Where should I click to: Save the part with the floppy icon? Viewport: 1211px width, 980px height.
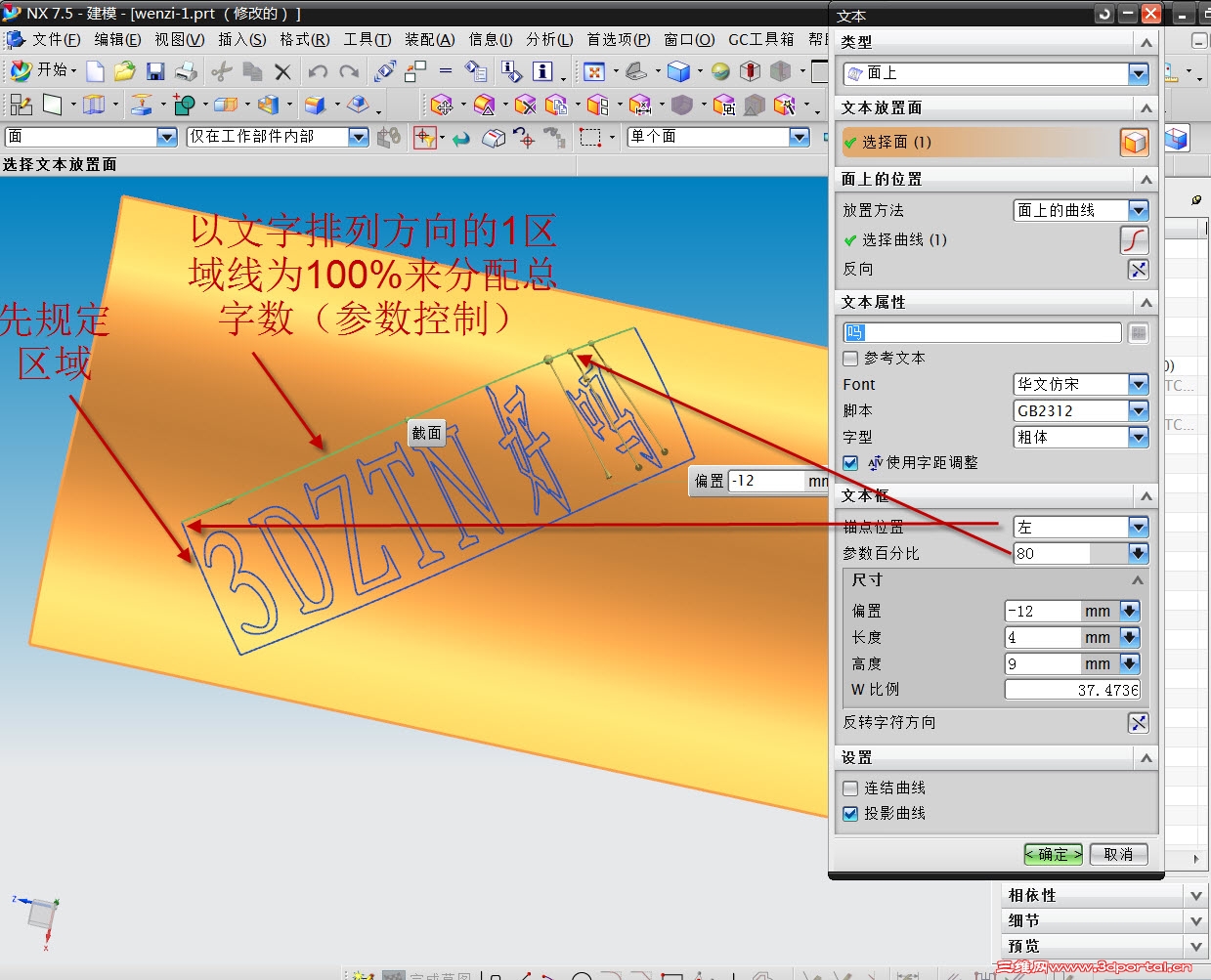pyautogui.click(x=155, y=70)
